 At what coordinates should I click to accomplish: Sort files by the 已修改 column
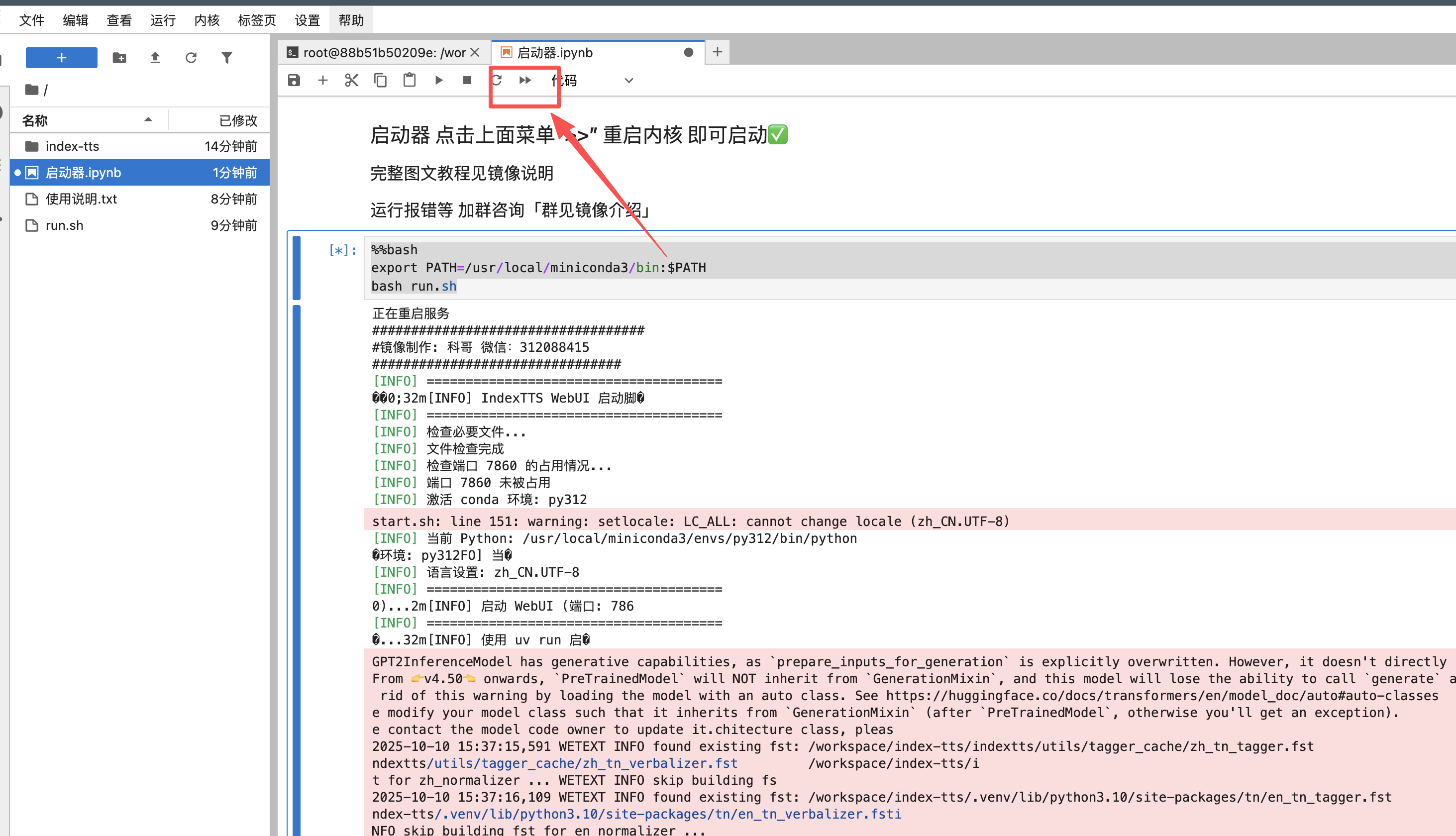click(x=238, y=120)
